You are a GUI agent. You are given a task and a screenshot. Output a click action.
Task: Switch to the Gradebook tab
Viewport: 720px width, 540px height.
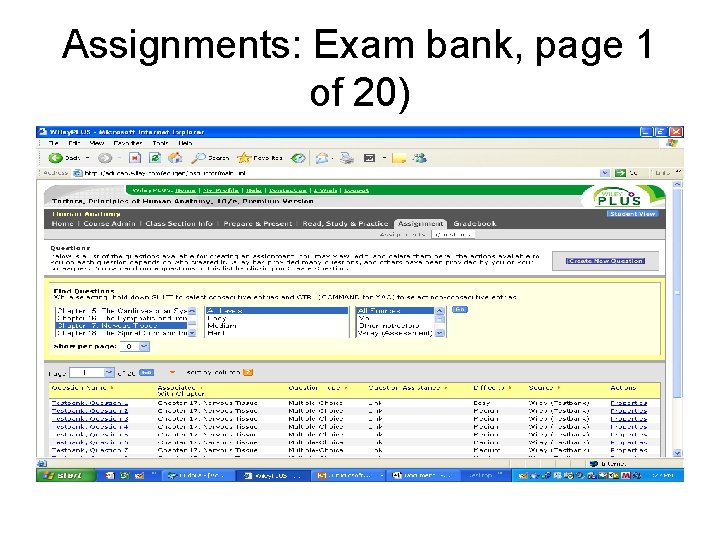coord(475,224)
